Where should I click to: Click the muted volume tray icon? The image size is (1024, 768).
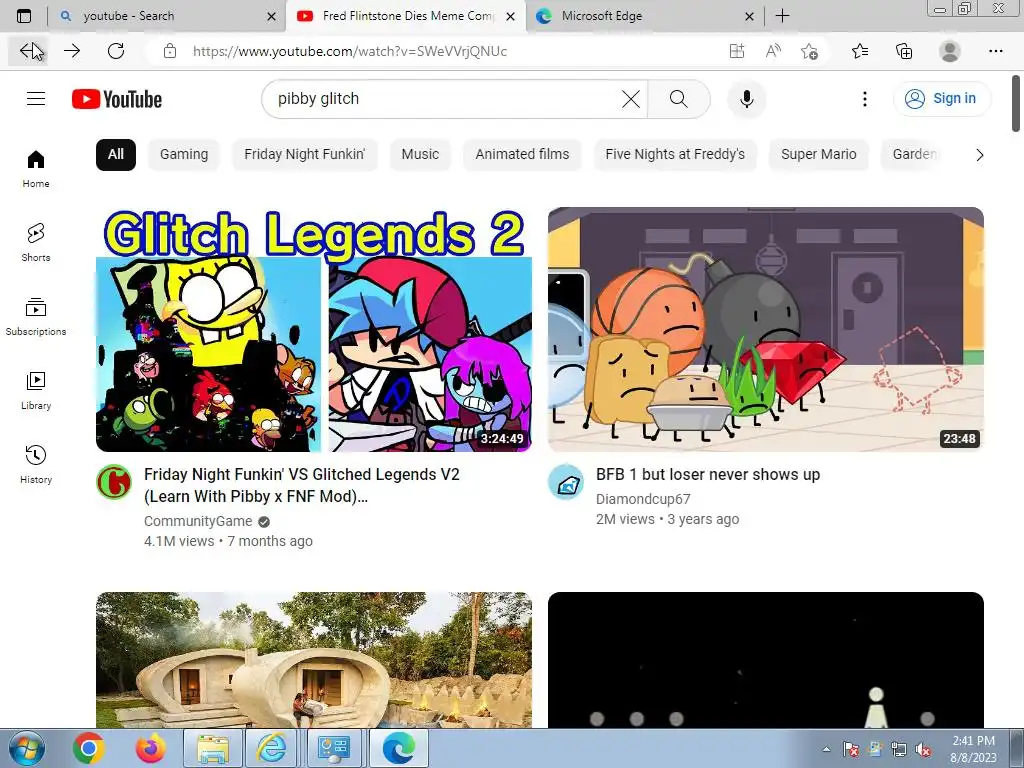coord(923,750)
